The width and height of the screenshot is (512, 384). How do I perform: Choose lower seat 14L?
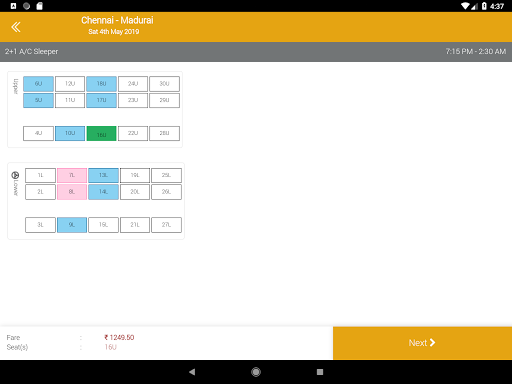pyautogui.click(x=103, y=192)
